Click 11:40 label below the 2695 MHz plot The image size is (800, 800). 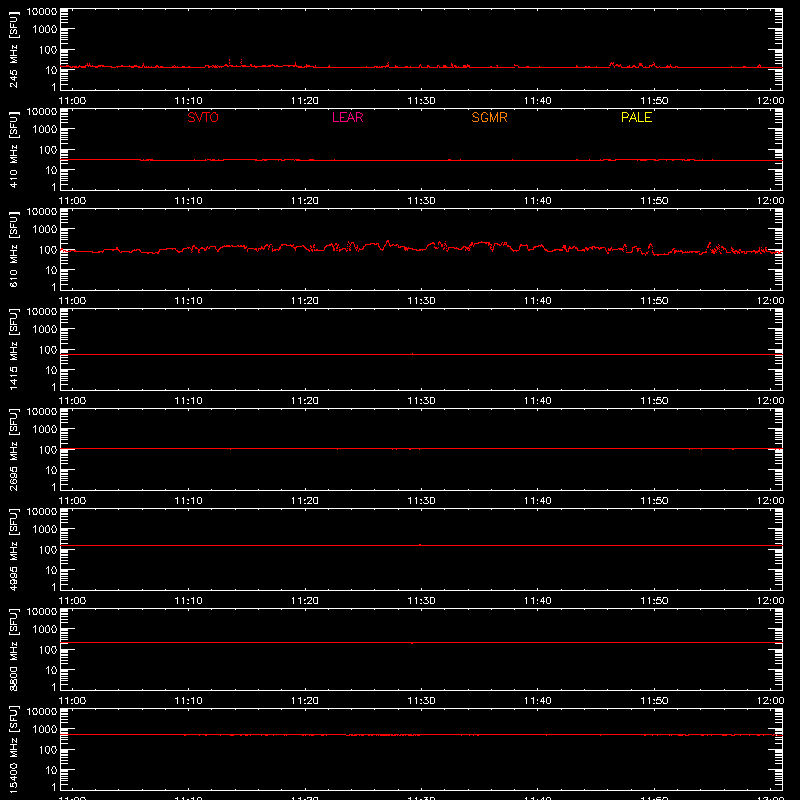click(x=538, y=501)
